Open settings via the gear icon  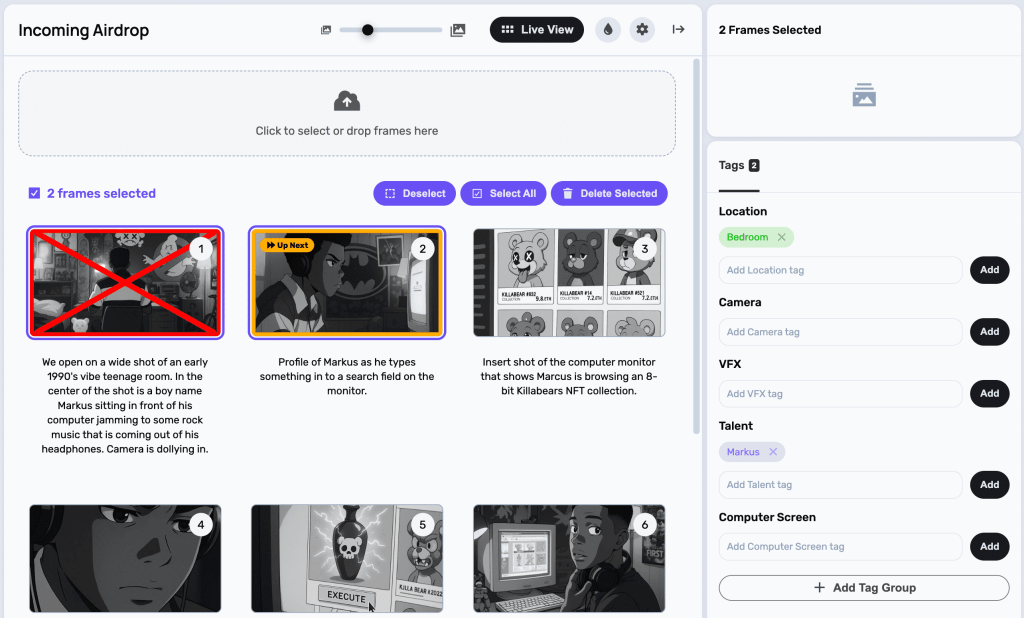click(x=642, y=30)
